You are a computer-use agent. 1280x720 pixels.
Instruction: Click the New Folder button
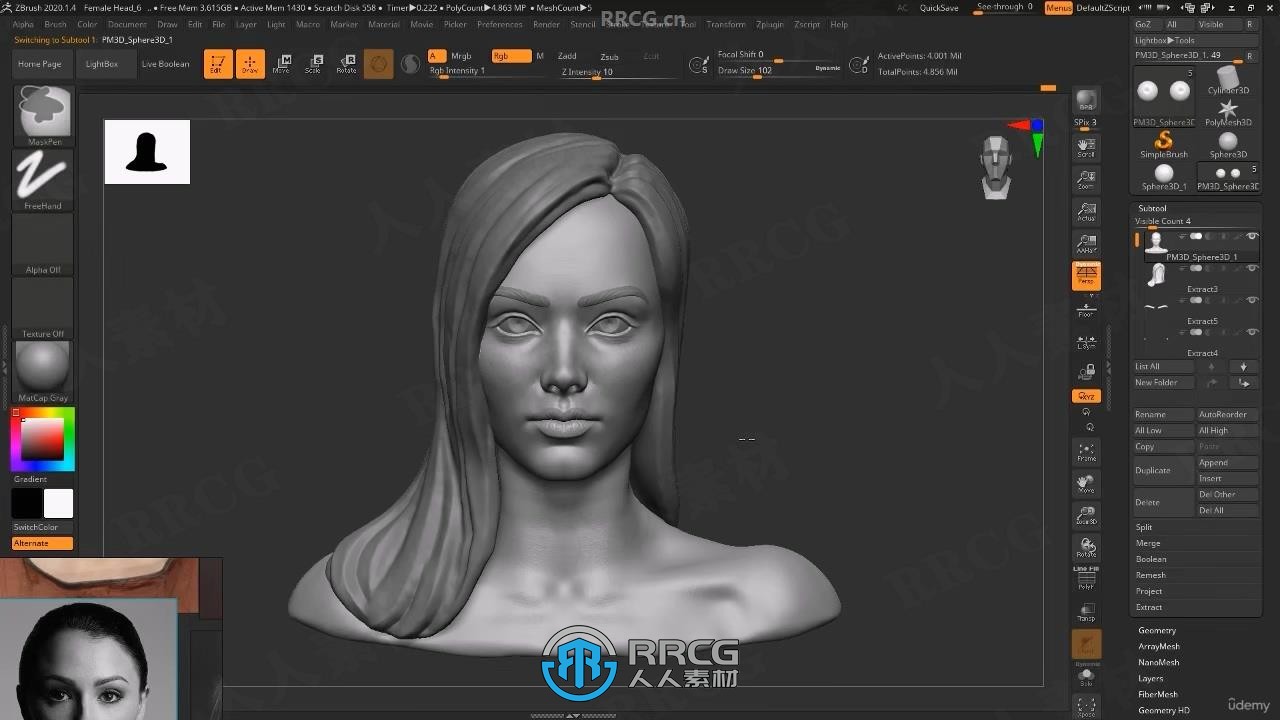tap(1164, 383)
